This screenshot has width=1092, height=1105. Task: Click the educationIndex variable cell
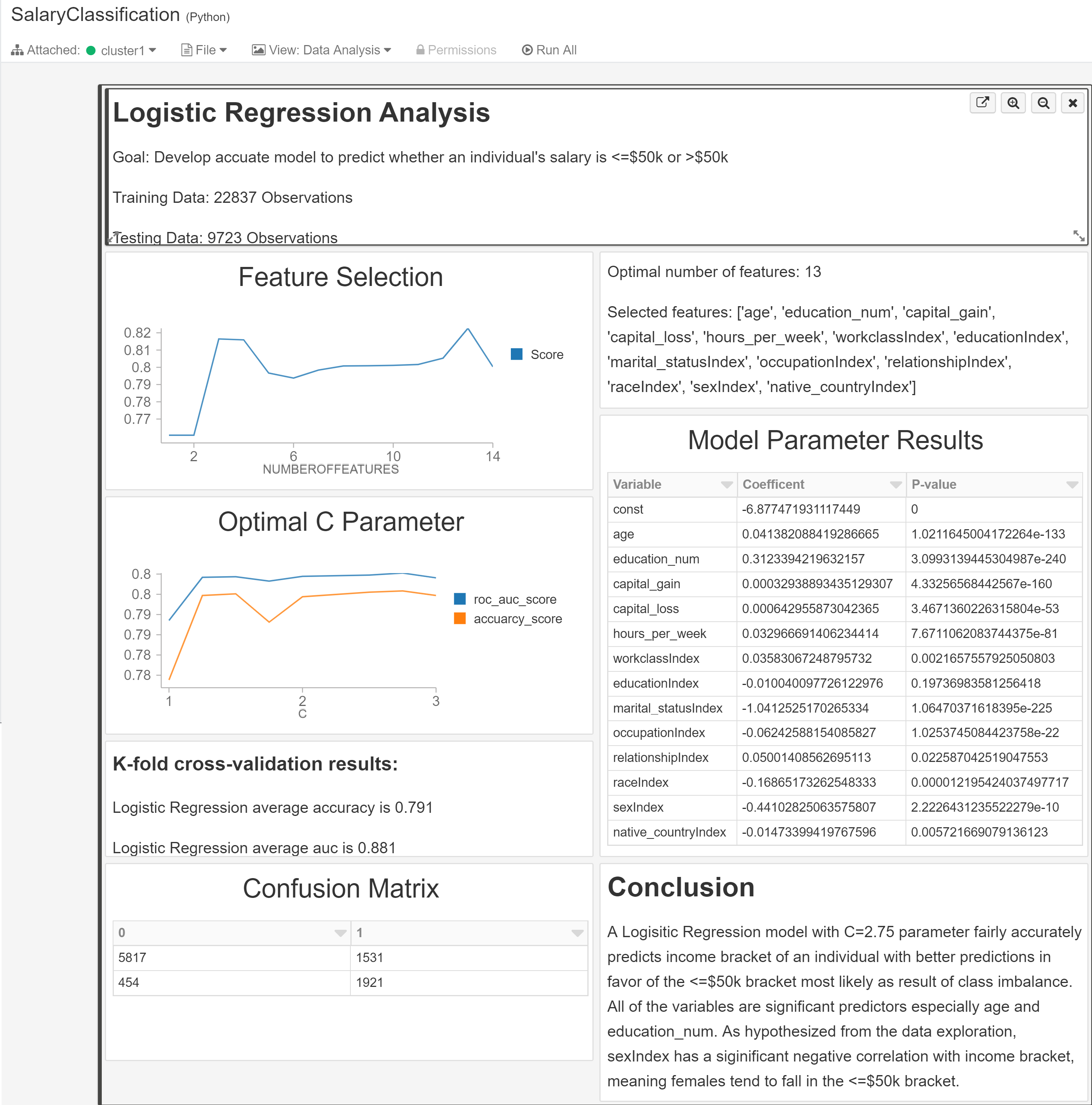(672, 683)
